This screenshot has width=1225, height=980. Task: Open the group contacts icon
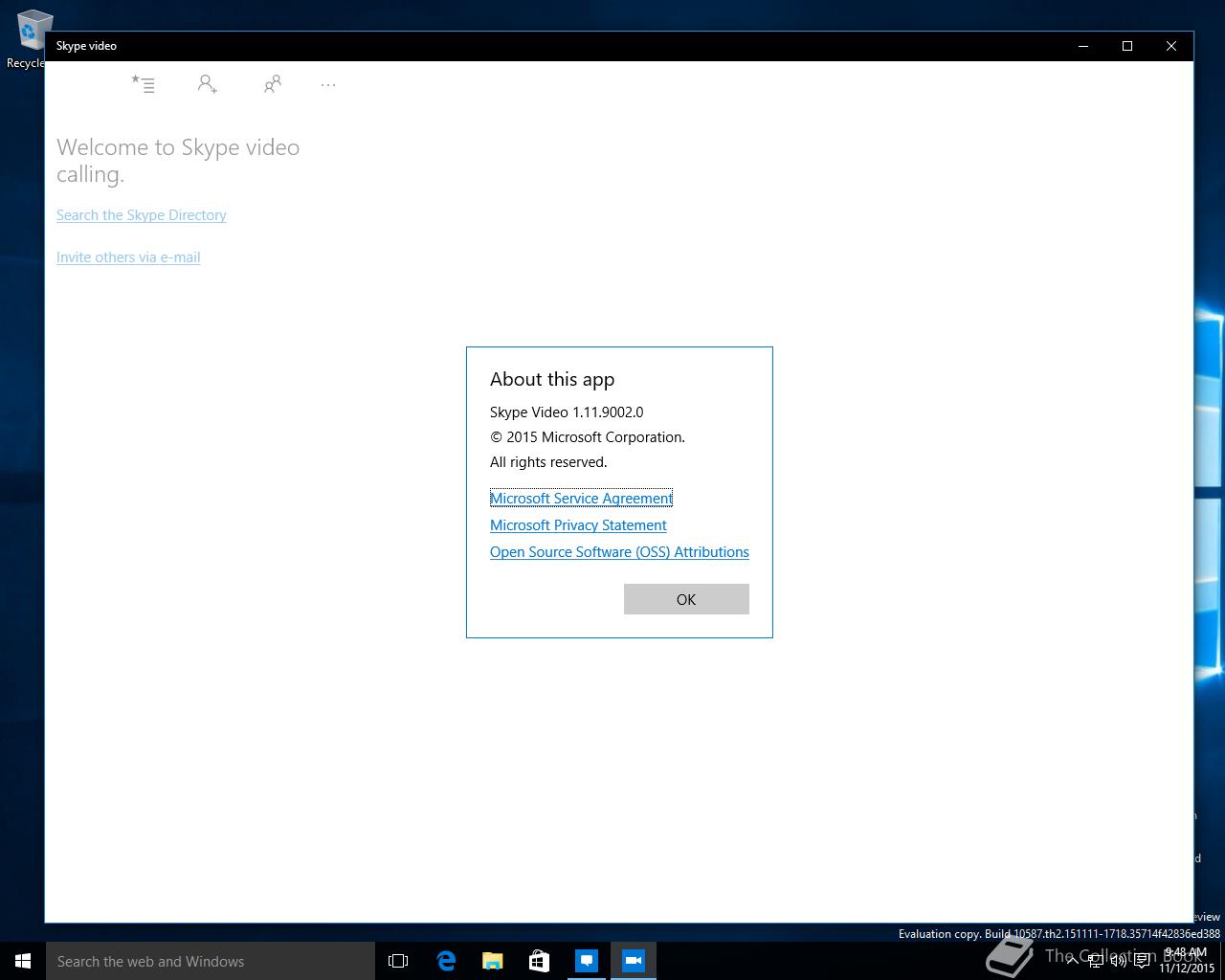(273, 84)
